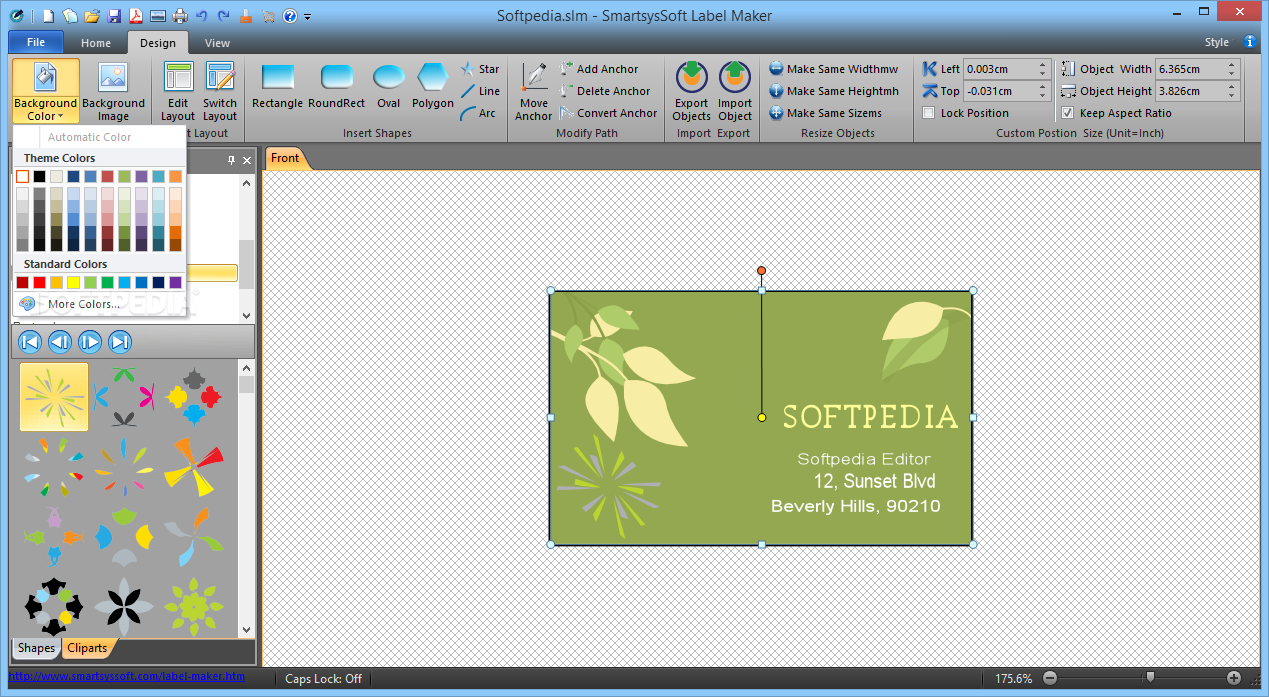Pick the purple standard color swatch
The image size is (1269, 697).
tap(175, 283)
